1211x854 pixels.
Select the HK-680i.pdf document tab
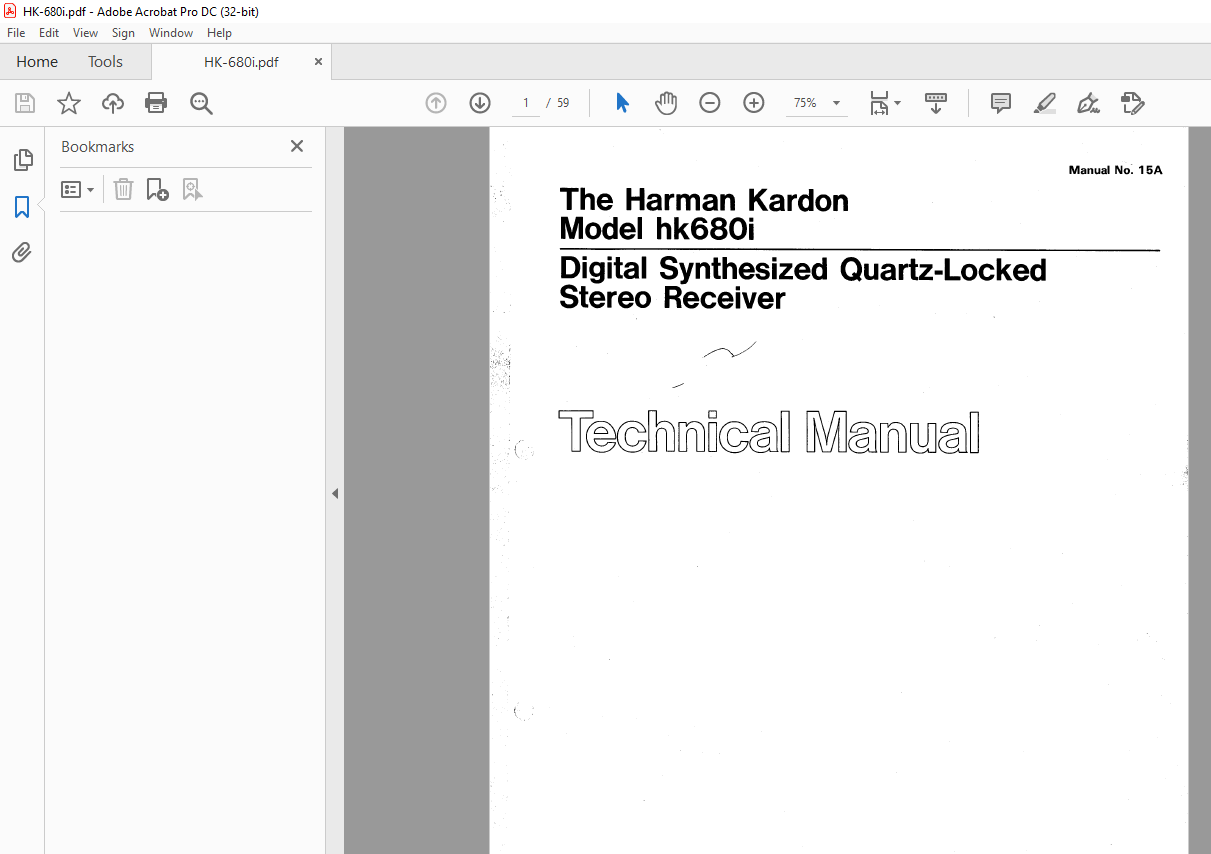241,62
